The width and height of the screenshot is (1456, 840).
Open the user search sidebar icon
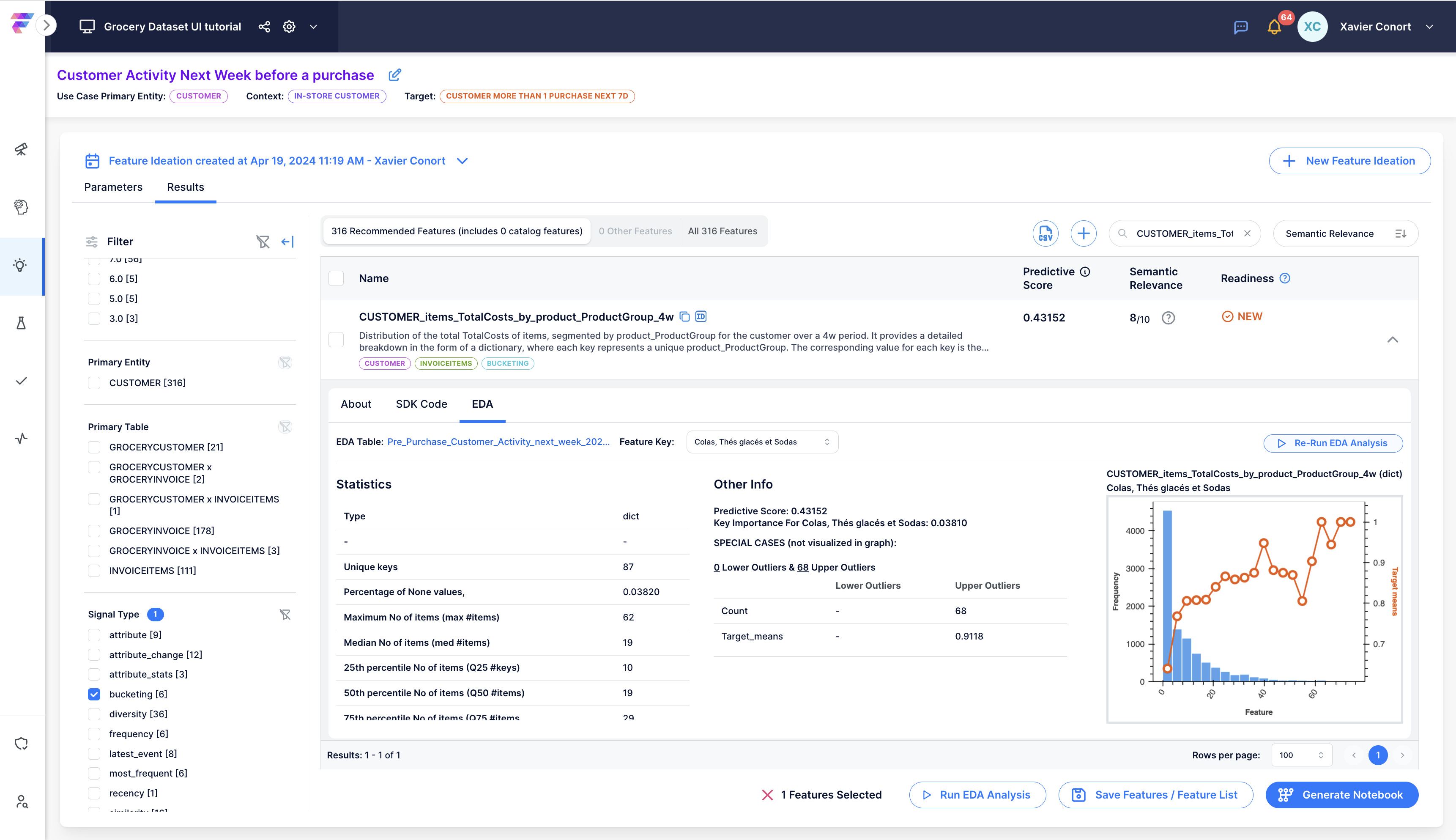tap(22, 802)
